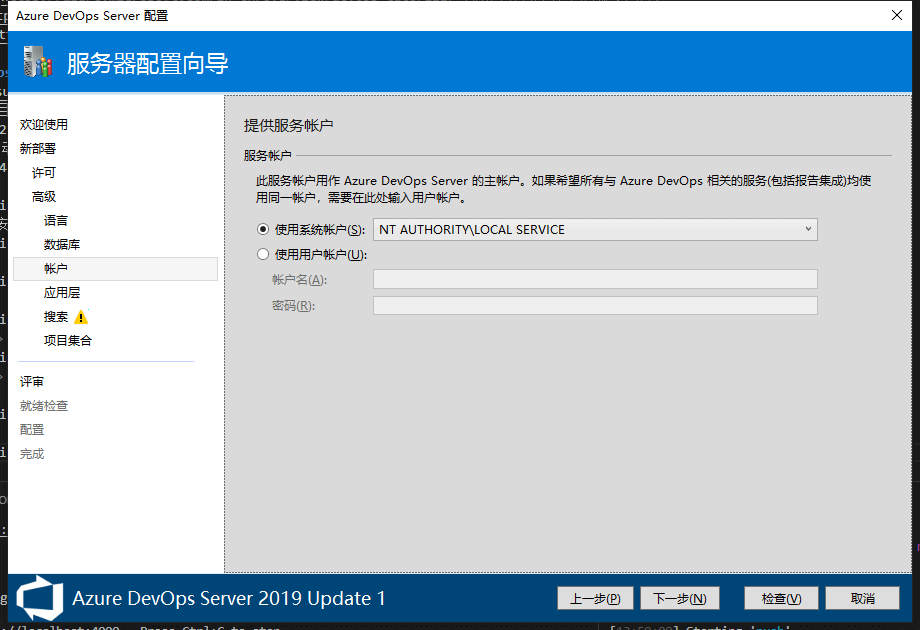Close the Azure DevOps Server 配置 window
Screen dimensions: 920x630
(x=895, y=15)
